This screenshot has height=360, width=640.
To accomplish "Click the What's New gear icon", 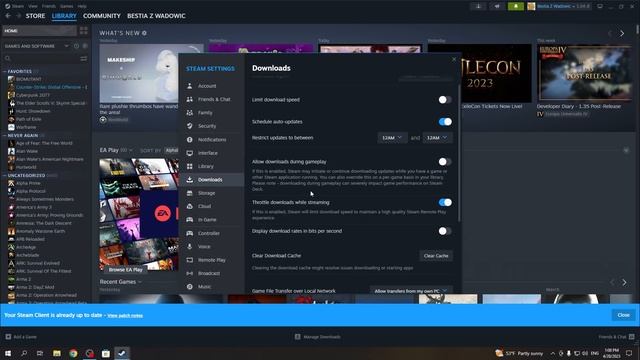I will [144, 33].
